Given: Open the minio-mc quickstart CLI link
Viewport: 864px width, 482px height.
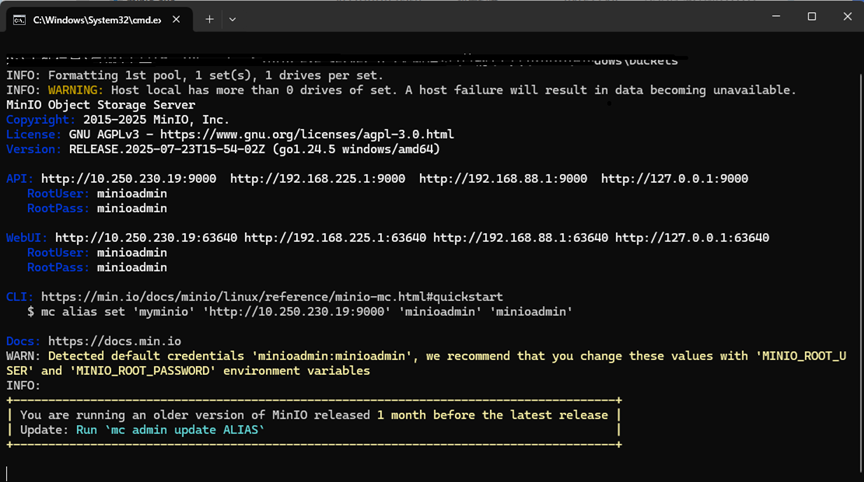Looking at the screenshot, I should coord(272,297).
